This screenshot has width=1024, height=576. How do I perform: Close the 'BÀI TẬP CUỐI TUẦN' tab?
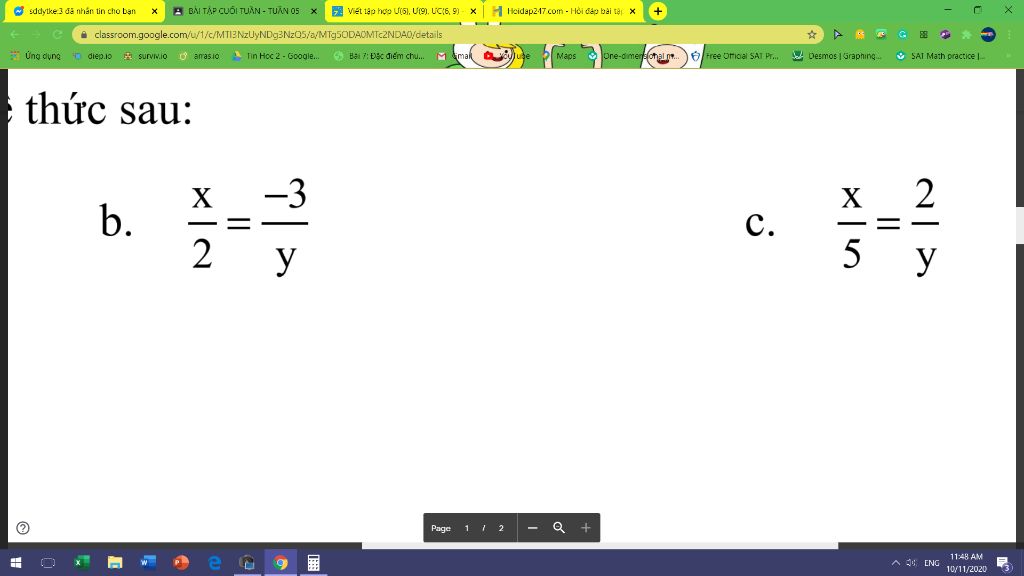click(314, 11)
